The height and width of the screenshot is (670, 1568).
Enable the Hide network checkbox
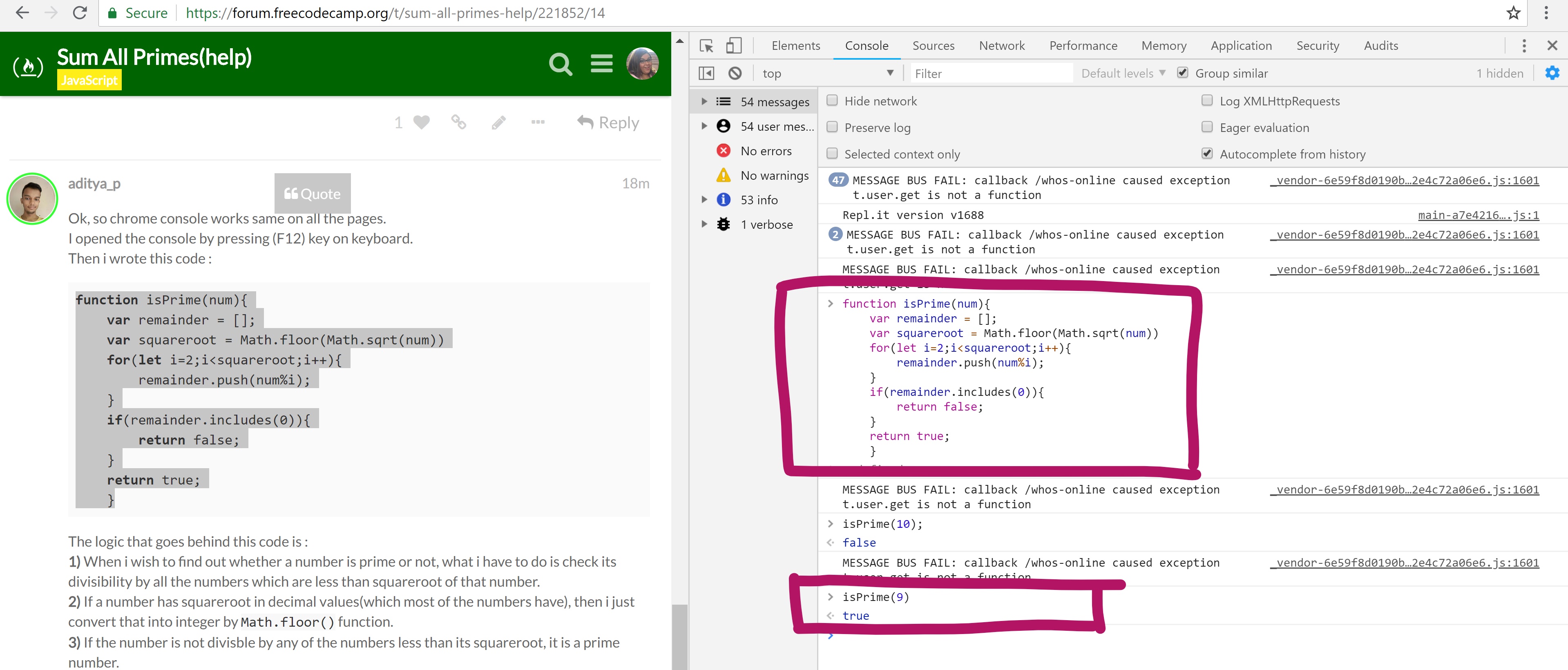click(x=832, y=101)
